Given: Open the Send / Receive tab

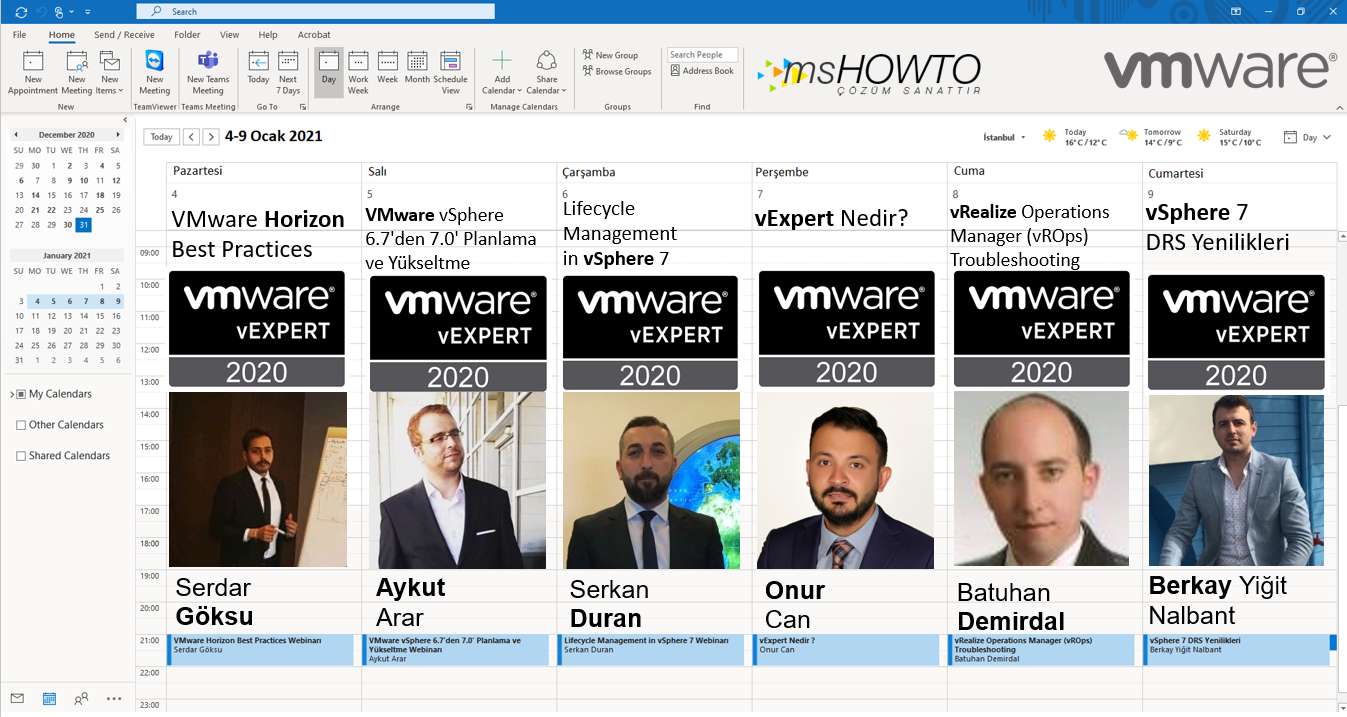Looking at the screenshot, I should [124, 35].
